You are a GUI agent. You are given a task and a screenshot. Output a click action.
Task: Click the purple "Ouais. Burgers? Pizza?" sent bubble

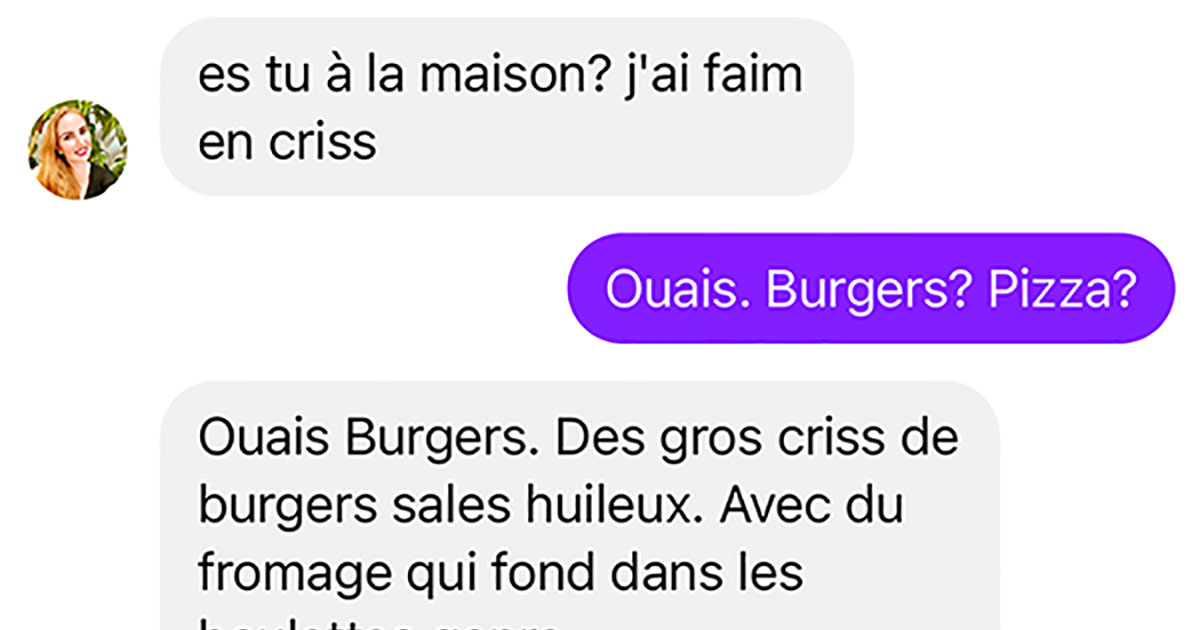click(x=870, y=288)
